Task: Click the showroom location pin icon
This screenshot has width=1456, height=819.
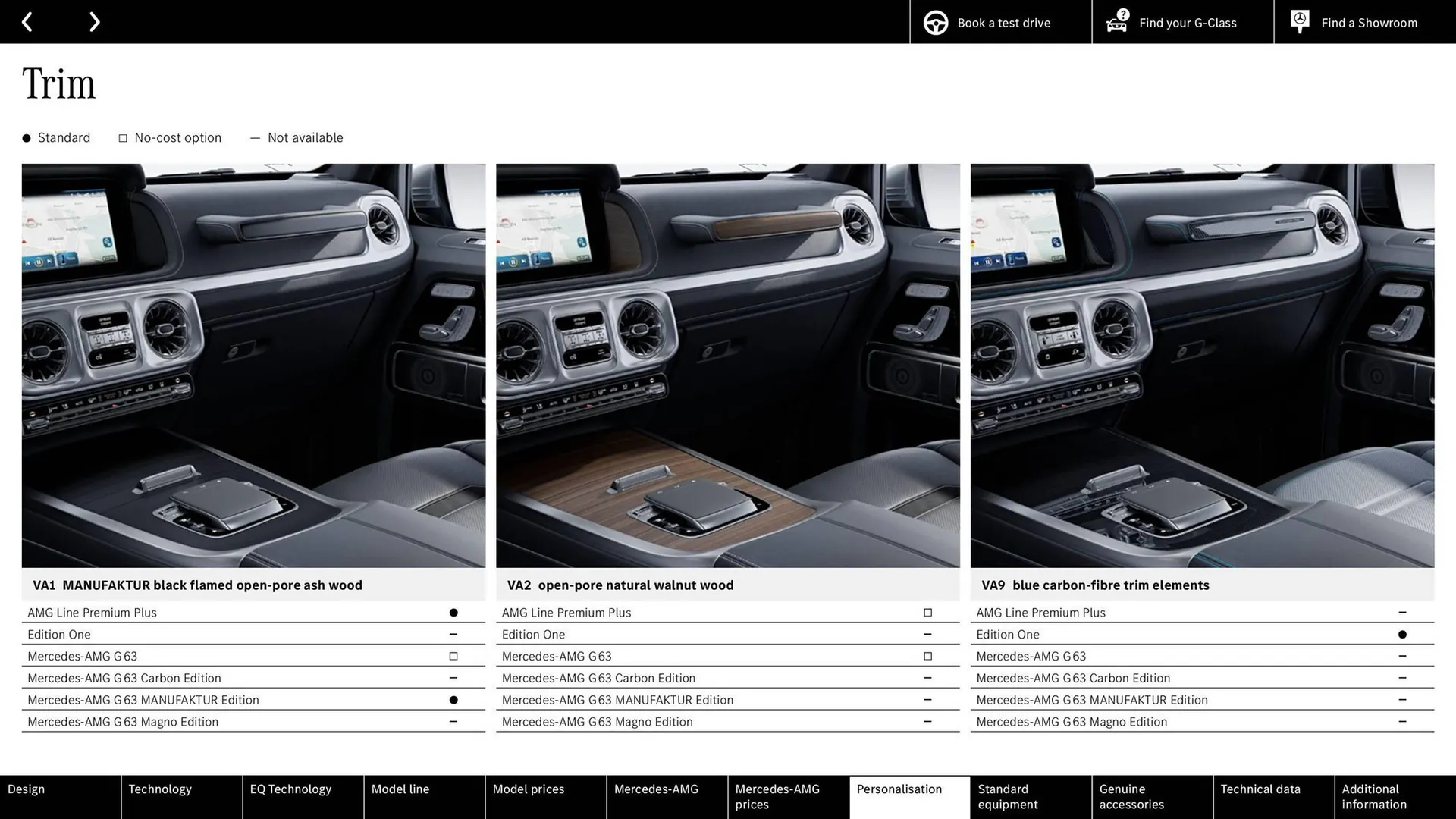Action: (1299, 20)
